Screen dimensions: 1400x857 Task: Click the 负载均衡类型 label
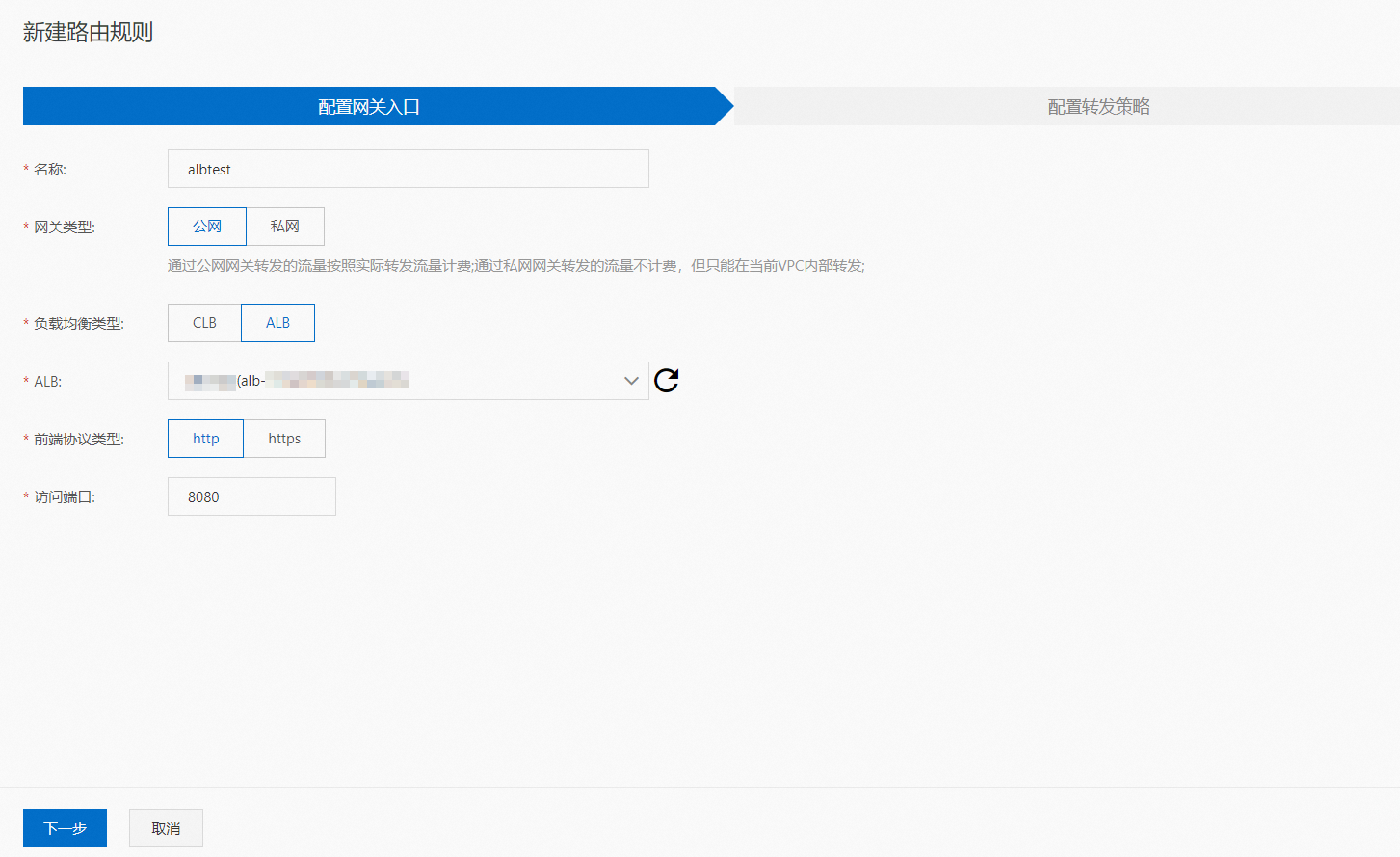79,324
